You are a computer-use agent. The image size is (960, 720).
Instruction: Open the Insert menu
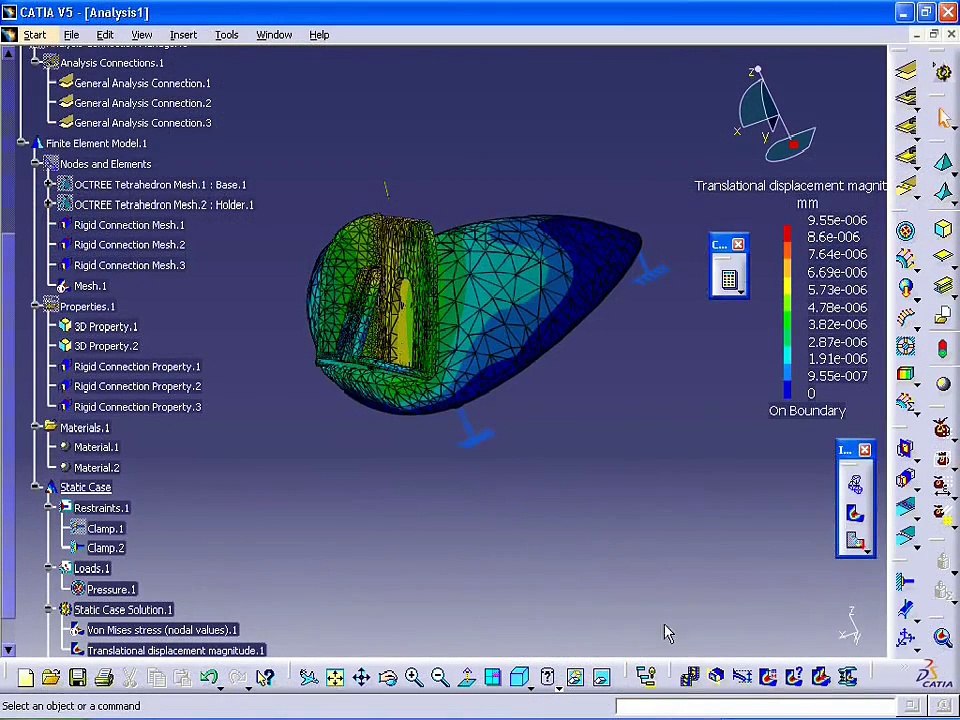tap(183, 35)
